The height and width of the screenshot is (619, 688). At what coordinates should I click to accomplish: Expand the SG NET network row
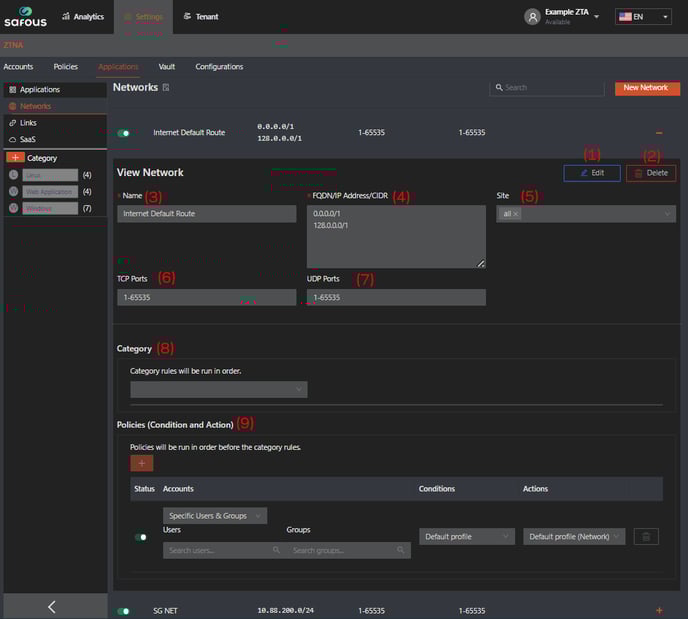[658, 610]
